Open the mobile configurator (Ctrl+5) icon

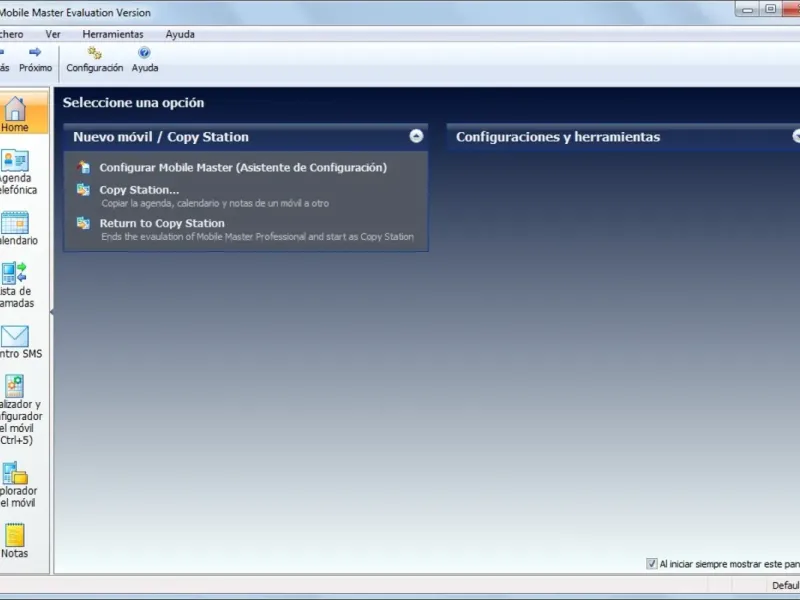(15, 386)
